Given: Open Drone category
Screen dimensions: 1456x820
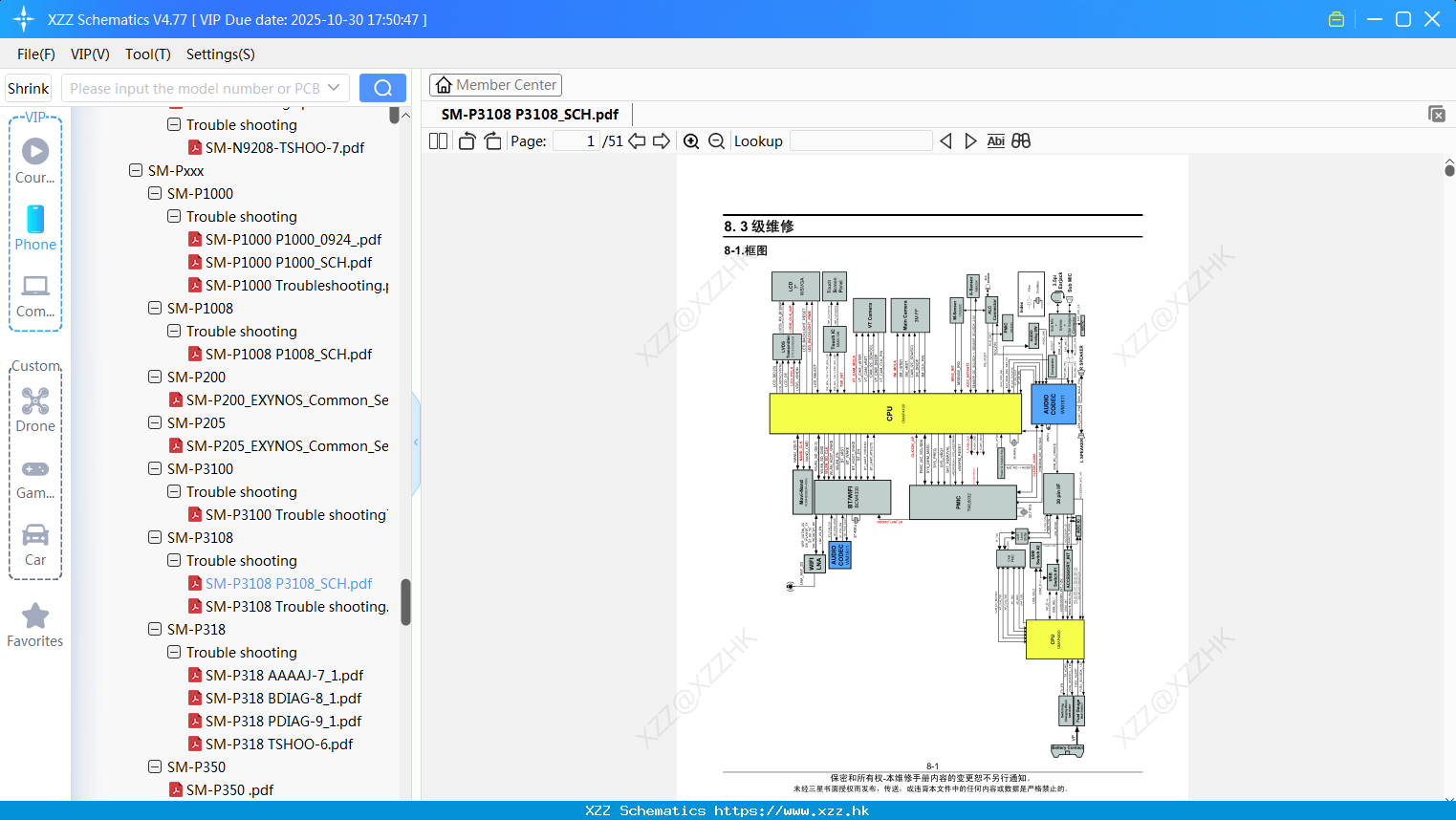Looking at the screenshot, I should click(35, 410).
